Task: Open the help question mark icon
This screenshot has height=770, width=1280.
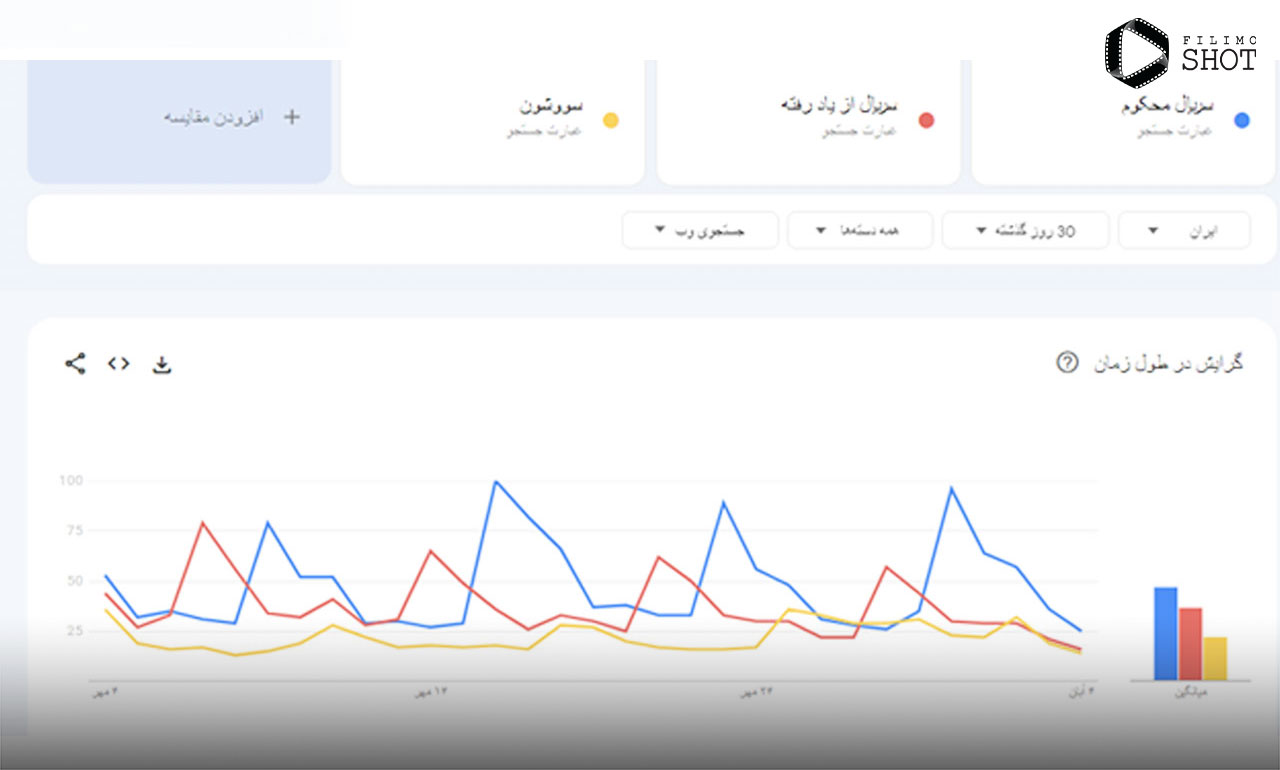Action: point(1067,362)
